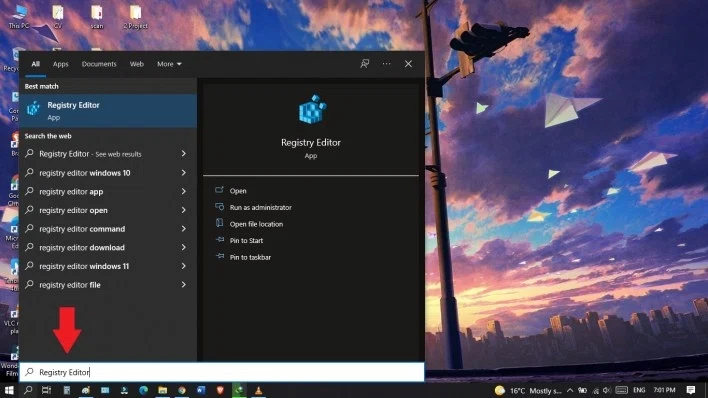Click the Pin to Start pin icon

coord(220,240)
